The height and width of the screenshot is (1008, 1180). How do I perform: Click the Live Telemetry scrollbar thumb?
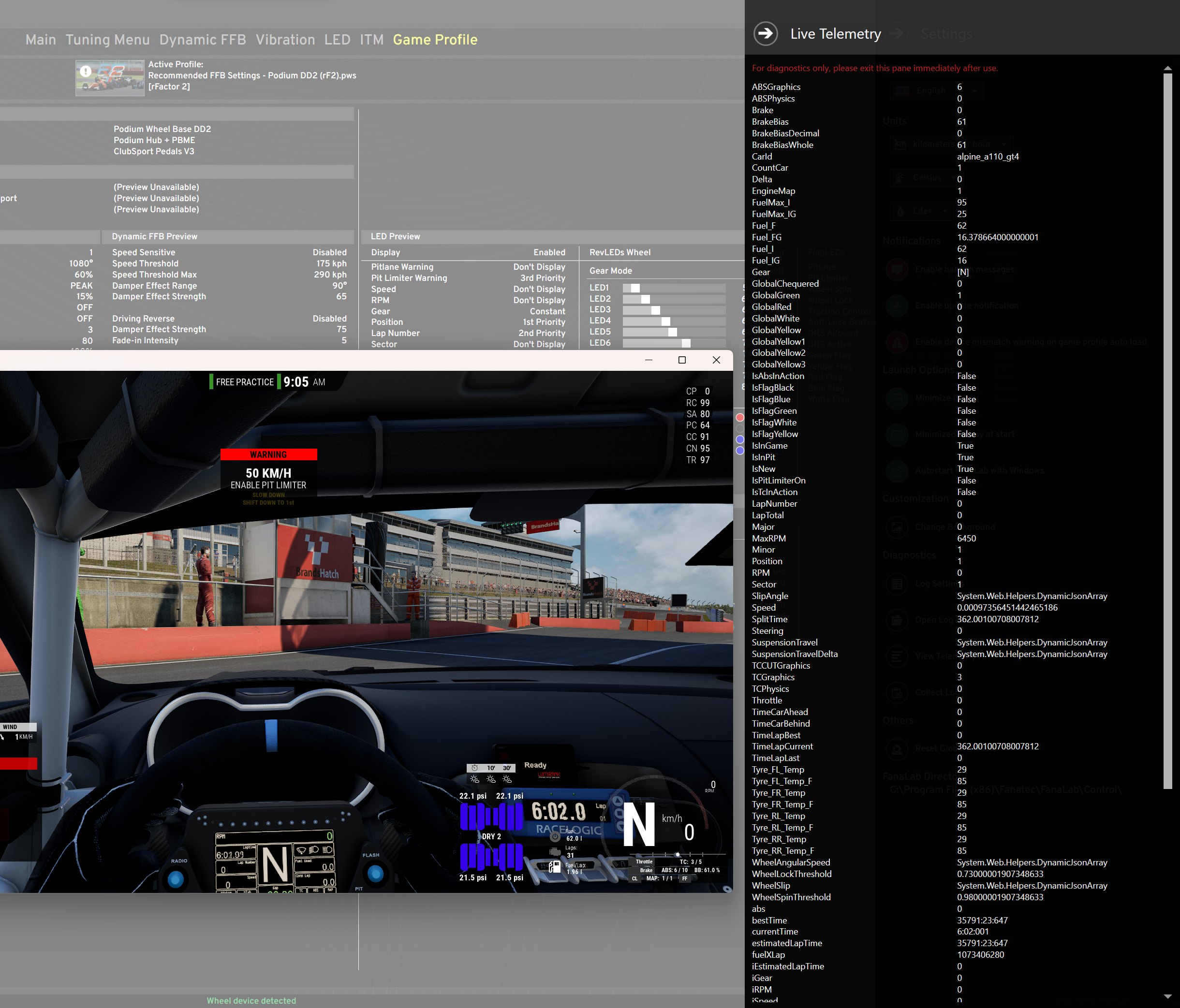click(1167, 431)
